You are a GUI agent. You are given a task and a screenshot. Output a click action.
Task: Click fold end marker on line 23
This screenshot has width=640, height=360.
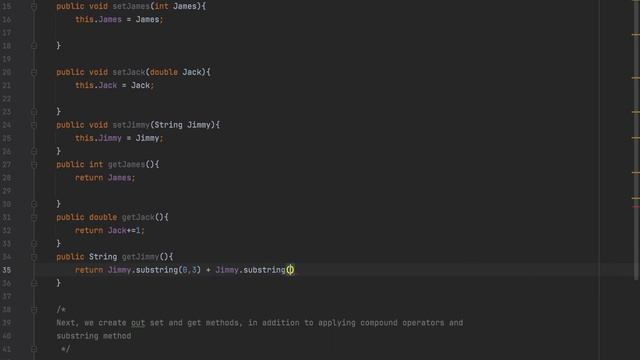tap(34, 111)
